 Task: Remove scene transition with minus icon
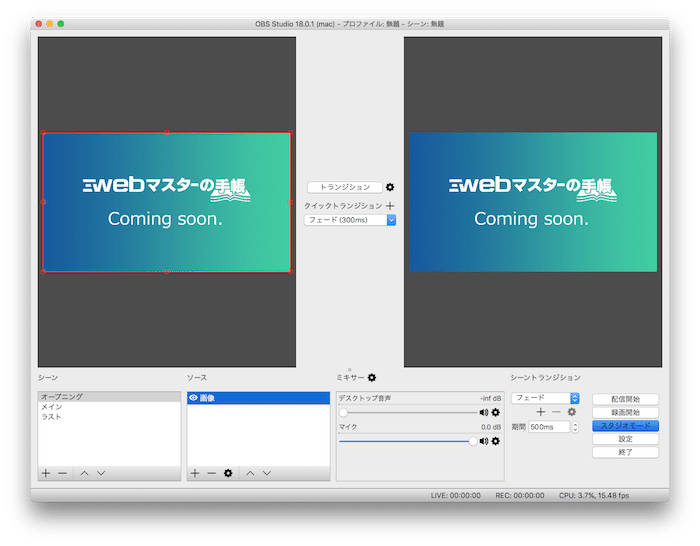(556, 412)
